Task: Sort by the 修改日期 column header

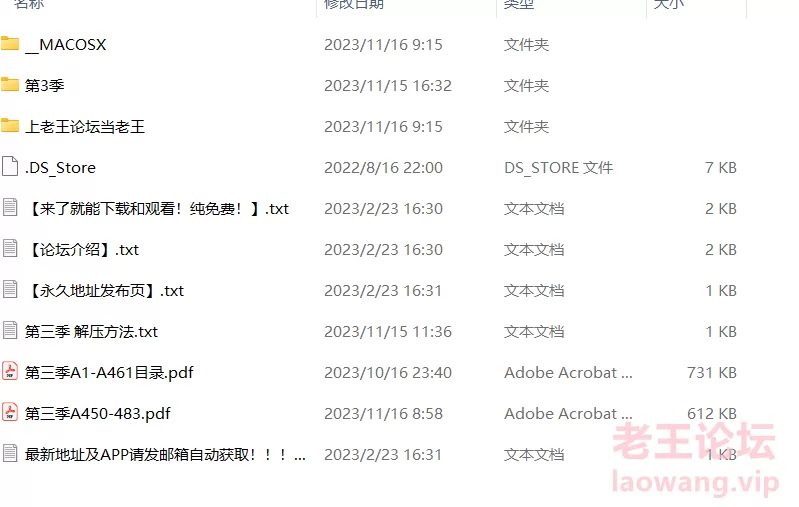Action: [354, 4]
